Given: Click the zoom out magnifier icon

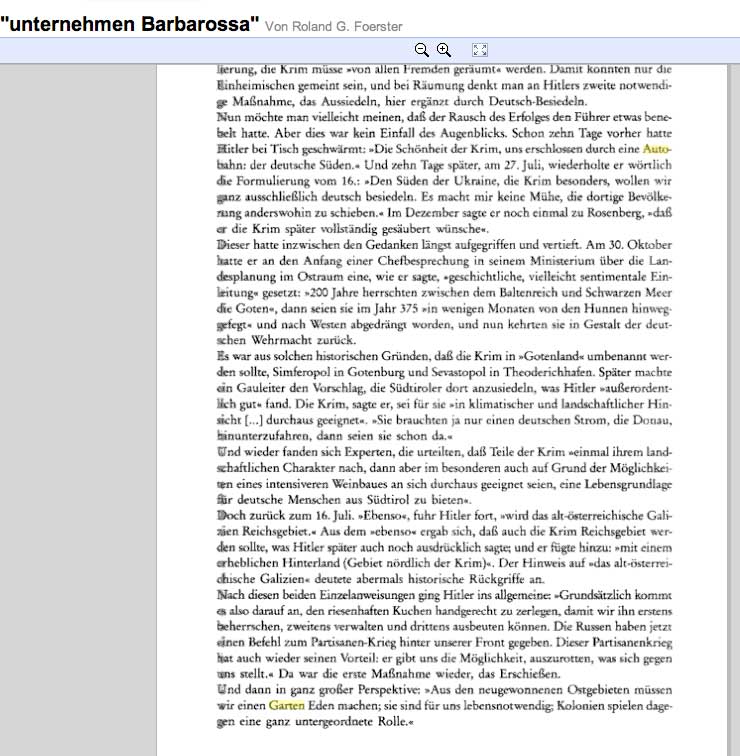Looking at the screenshot, I should pos(422,50).
